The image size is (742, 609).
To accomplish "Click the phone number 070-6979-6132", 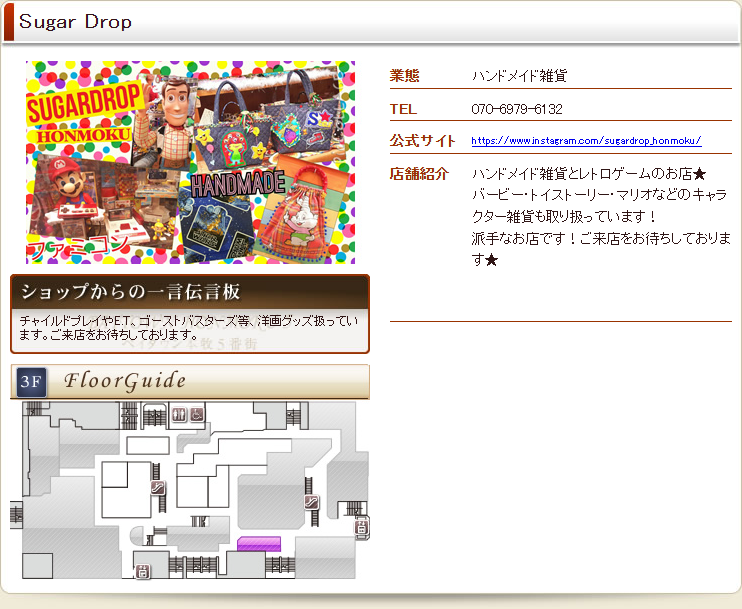I will 516,109.
